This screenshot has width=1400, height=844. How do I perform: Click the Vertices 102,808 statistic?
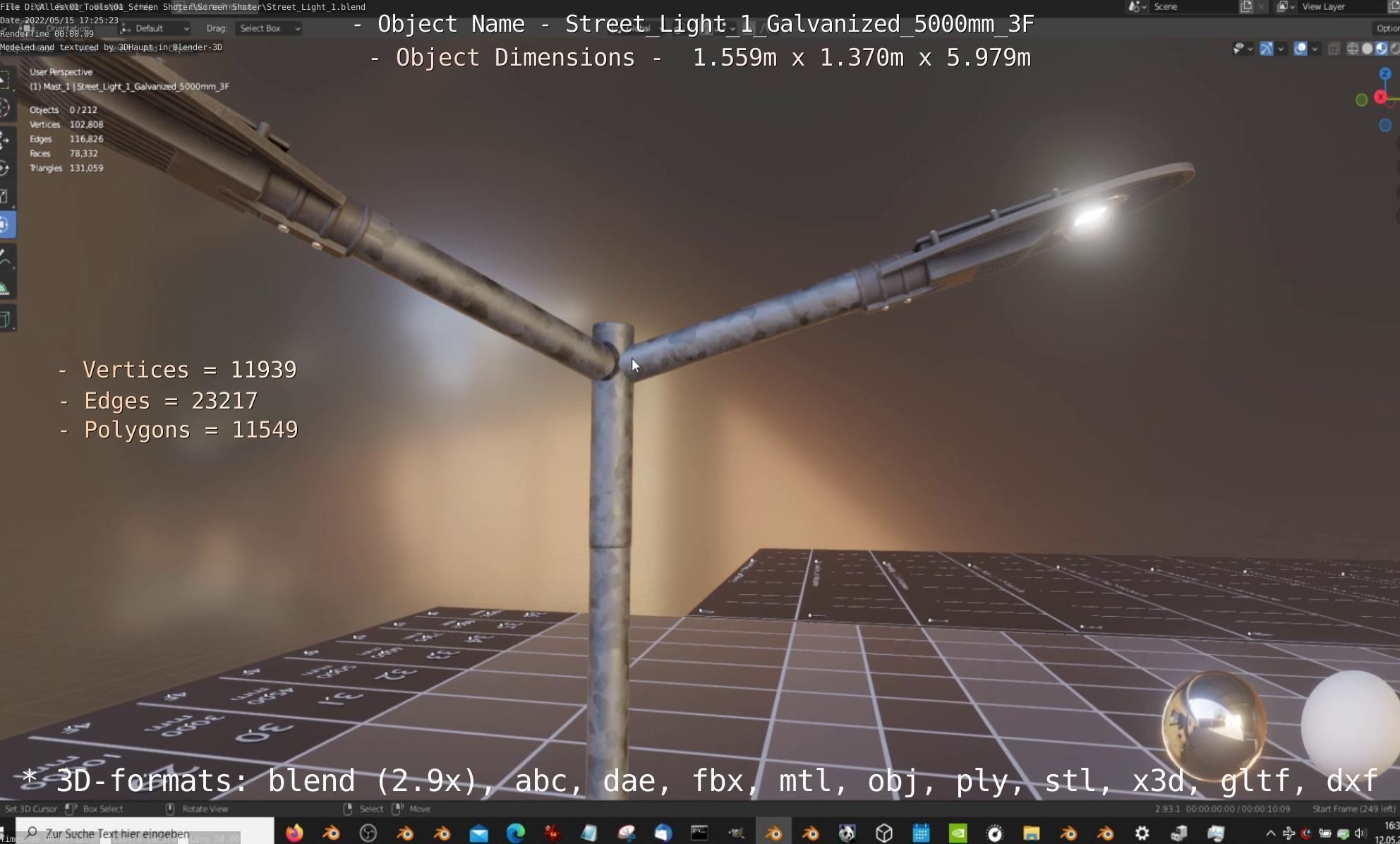(66, 124)
